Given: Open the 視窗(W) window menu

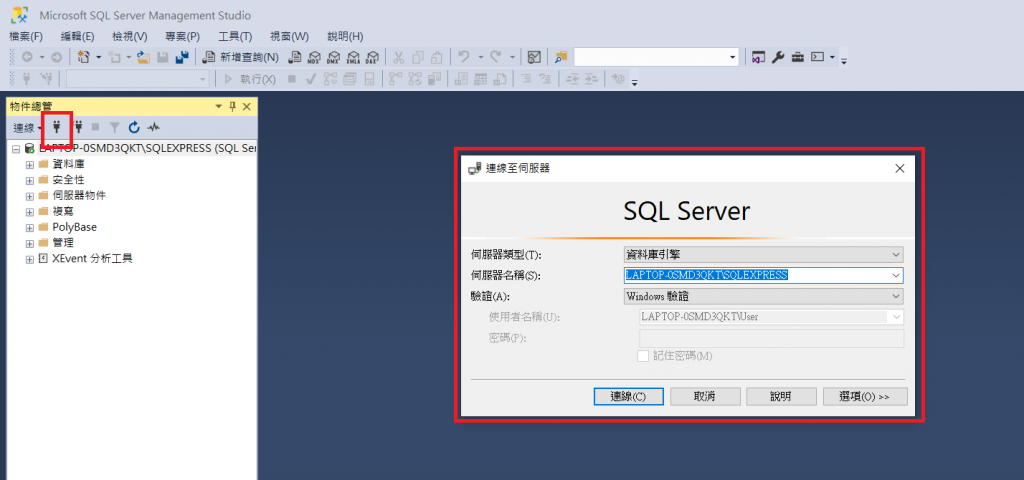Looking at the screenshot, I should coord(289,37).
